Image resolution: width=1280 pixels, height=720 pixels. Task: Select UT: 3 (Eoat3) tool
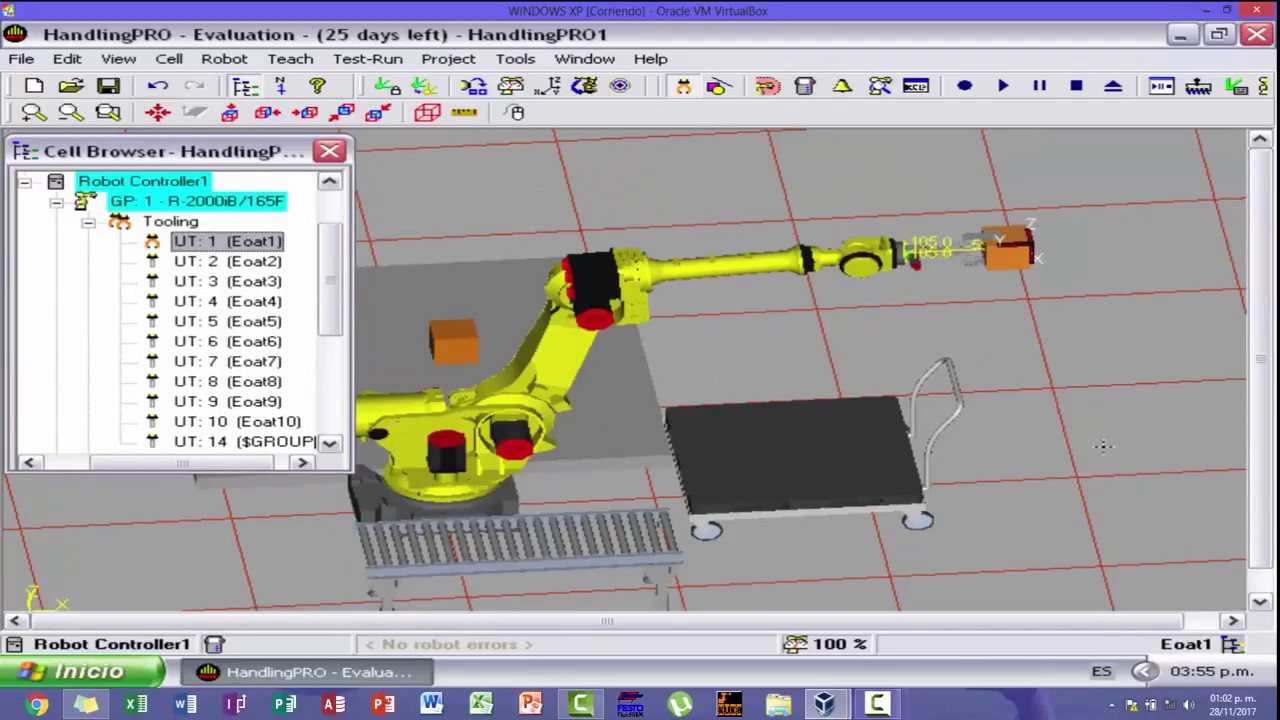point(228,281)
